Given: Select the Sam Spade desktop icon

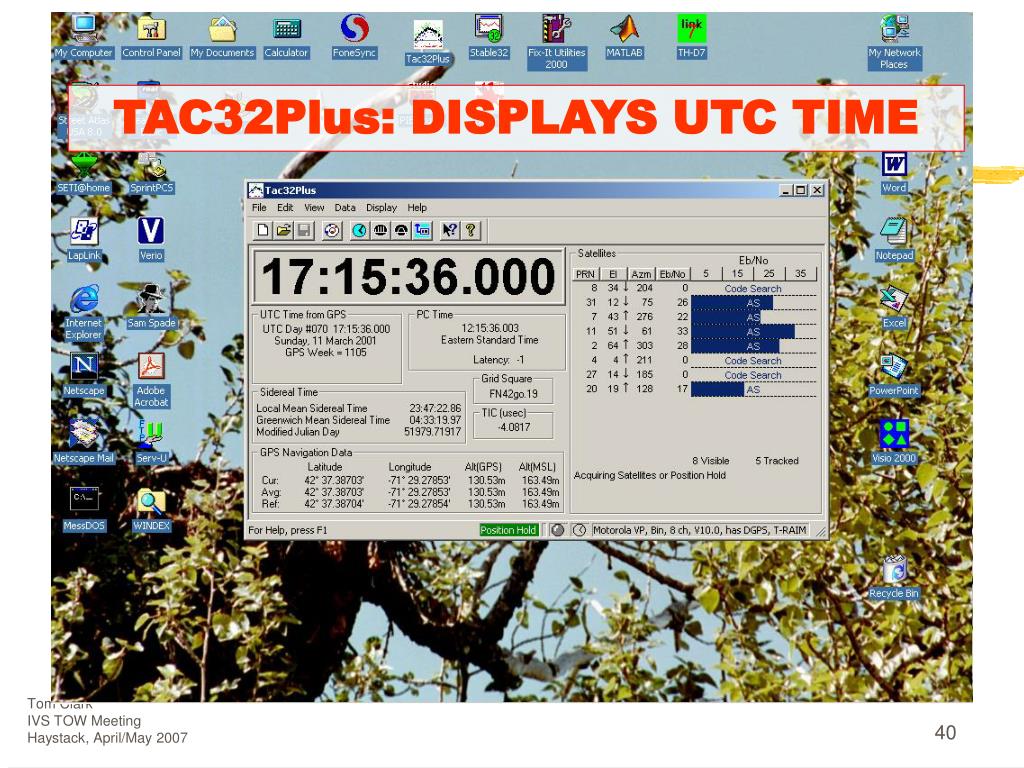Looking at the screenshot, I should (x=152, y=307).
